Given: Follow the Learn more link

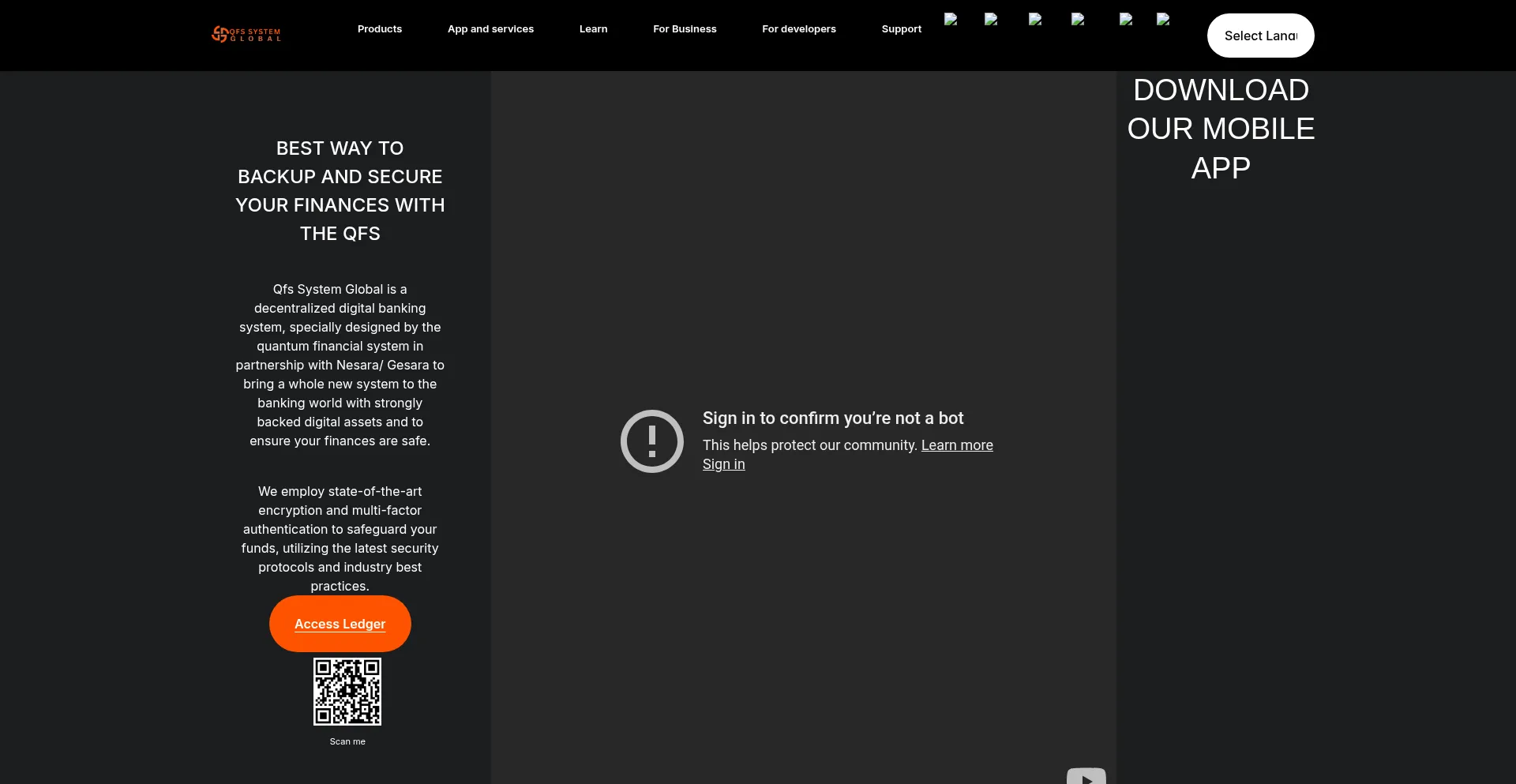Looking at the screenshot, I should [x=957, y=445].
